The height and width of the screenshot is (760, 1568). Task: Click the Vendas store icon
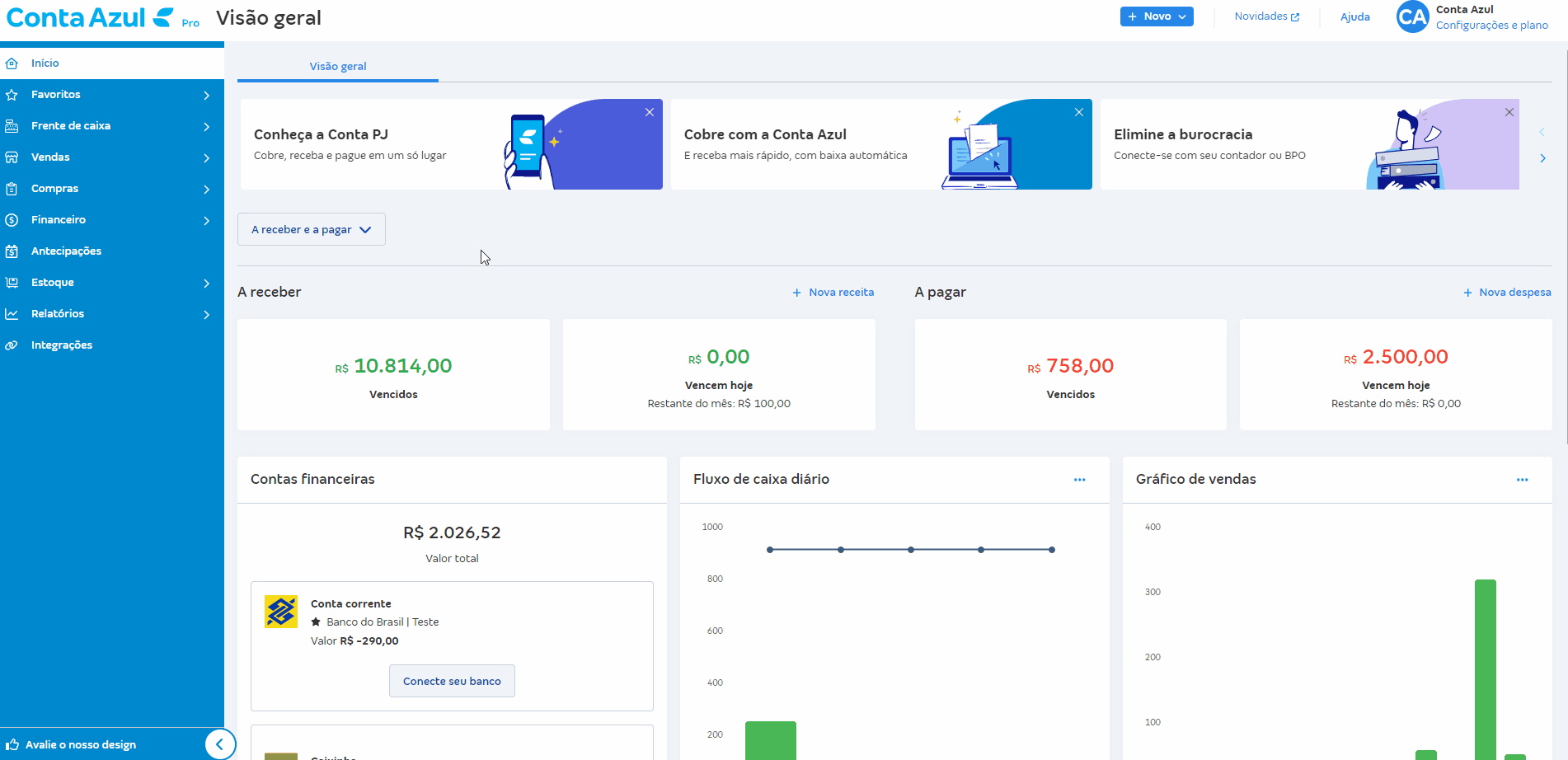coord(12,157)
